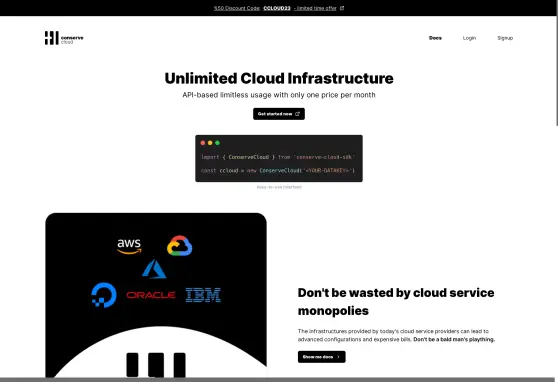Viewport: 558px width, 382px height.
Task: Click the green dot in code window
Action: click(217, 143)
